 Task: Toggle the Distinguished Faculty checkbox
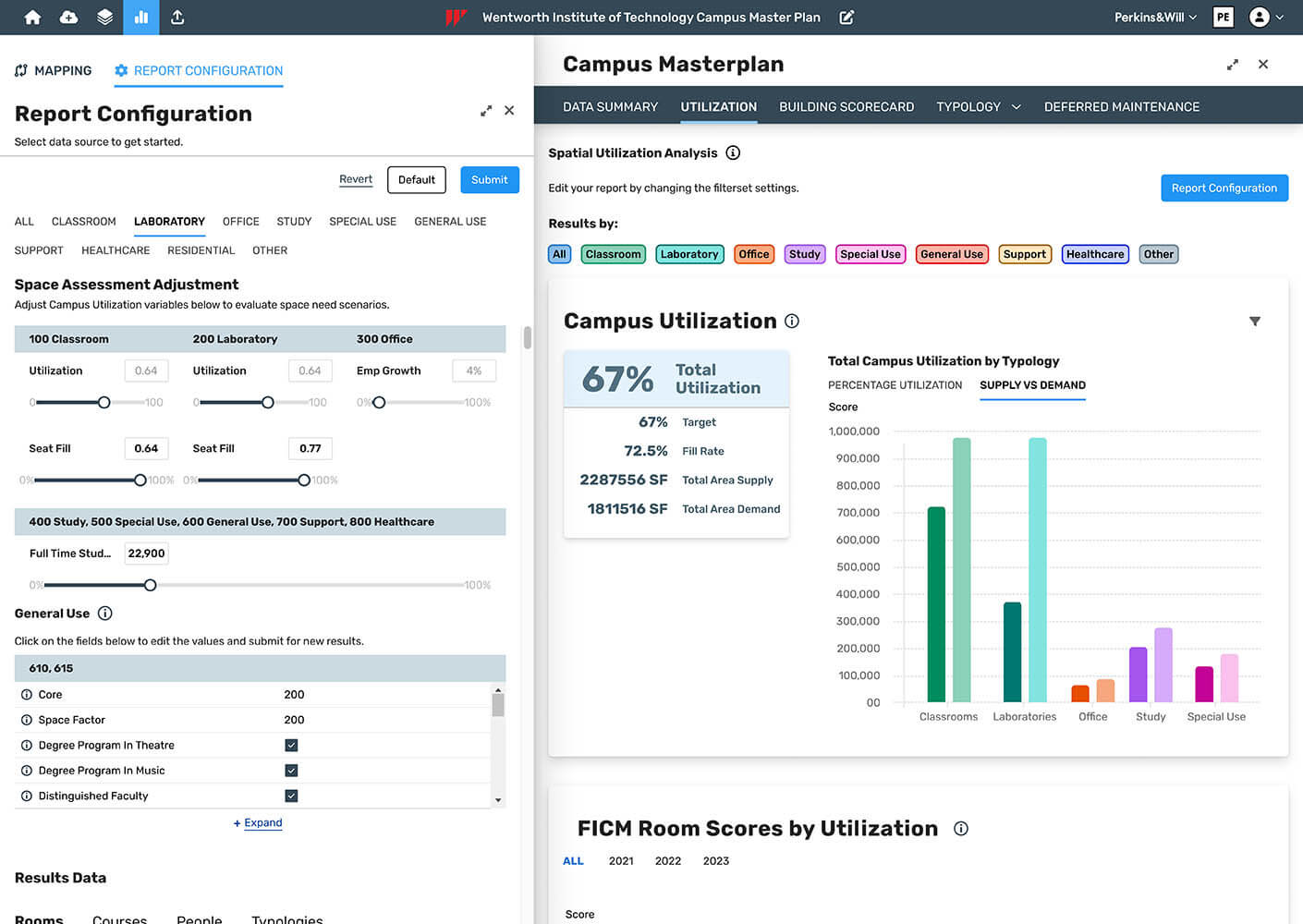click(291, 796)
